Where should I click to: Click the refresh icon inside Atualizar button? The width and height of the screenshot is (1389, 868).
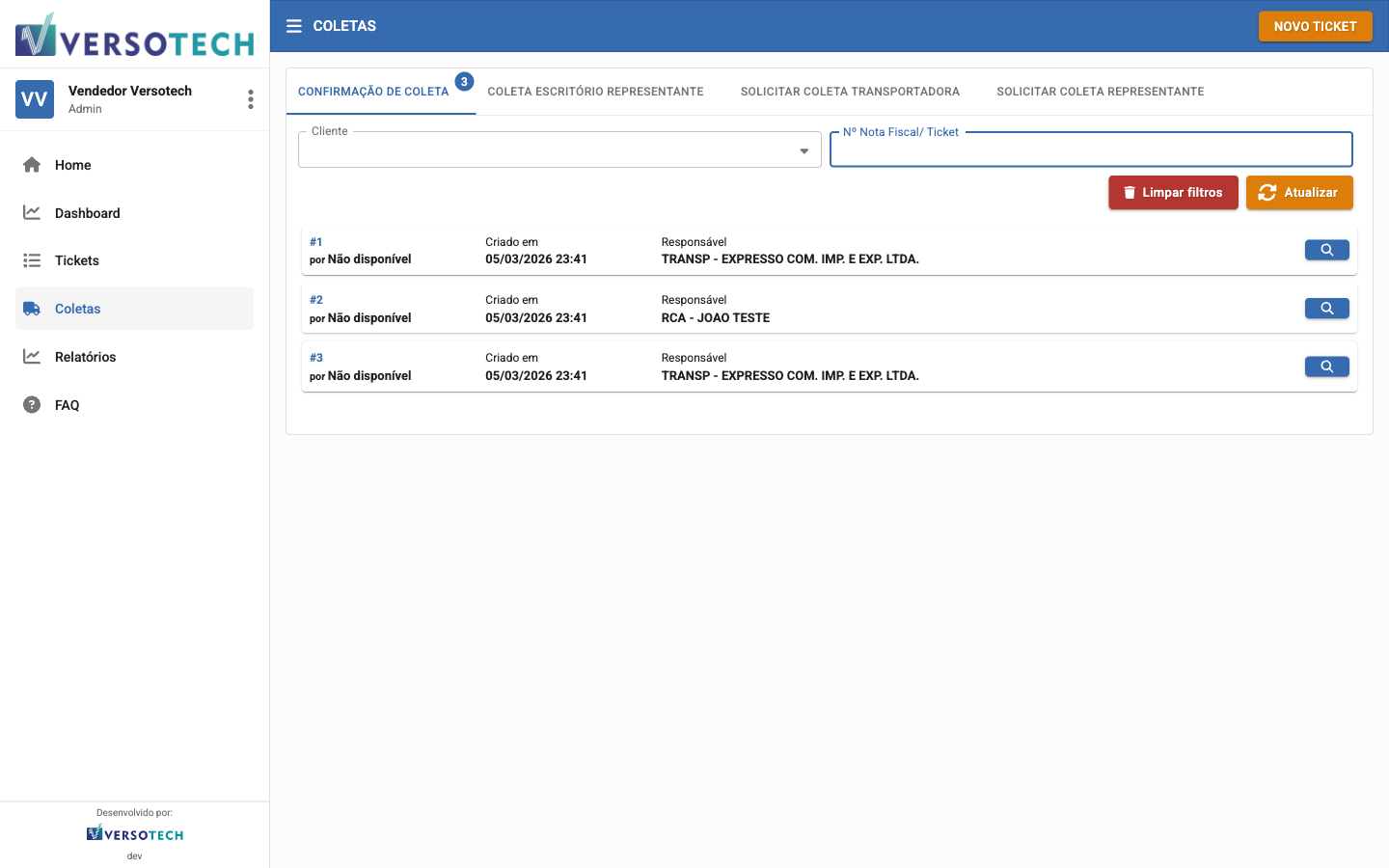1267,192
